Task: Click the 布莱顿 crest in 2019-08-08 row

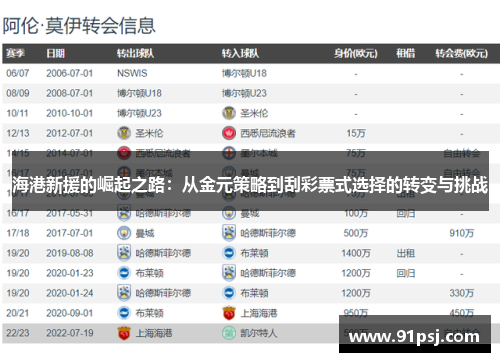Action: pos(229,253)
